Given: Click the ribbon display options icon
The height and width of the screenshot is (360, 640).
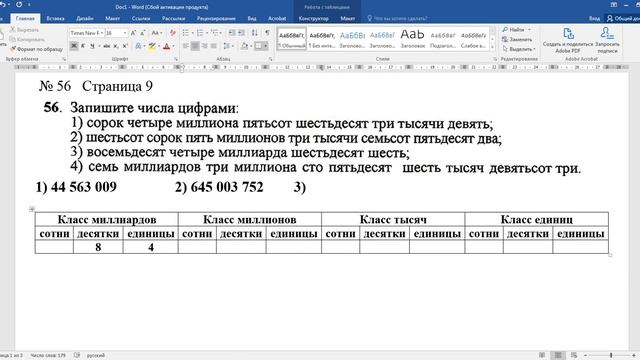Looking at the screenshot, I should [614, 5].
